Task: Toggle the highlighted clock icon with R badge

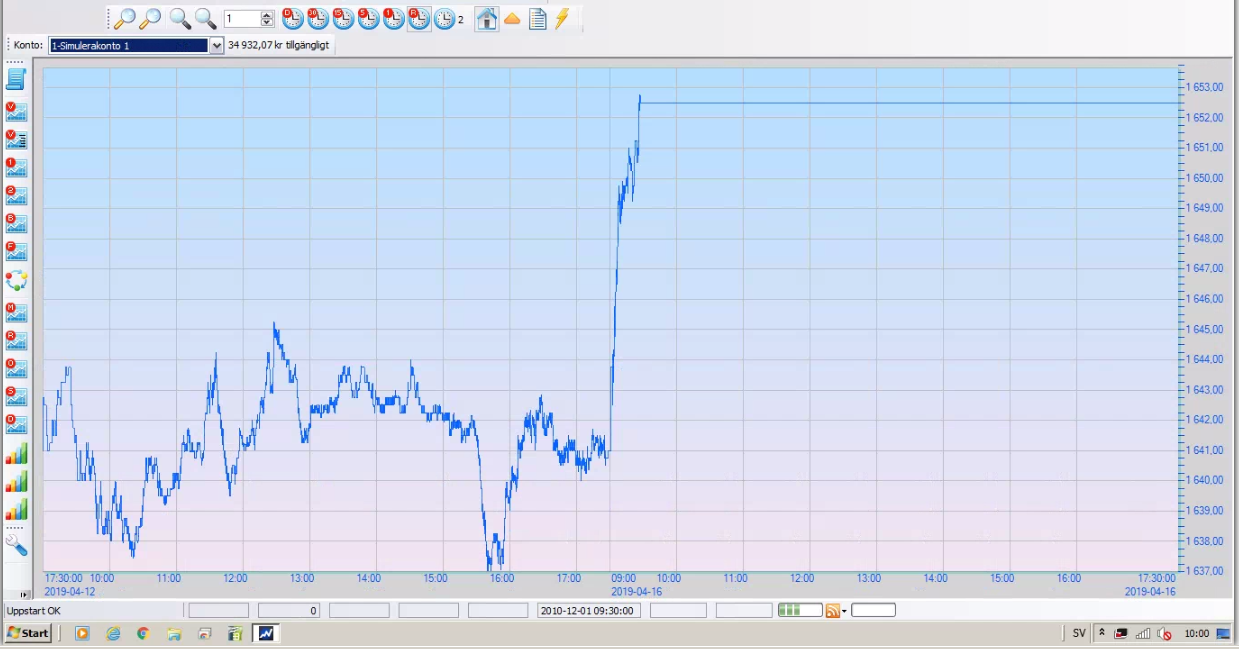Action: coord(419,19)
